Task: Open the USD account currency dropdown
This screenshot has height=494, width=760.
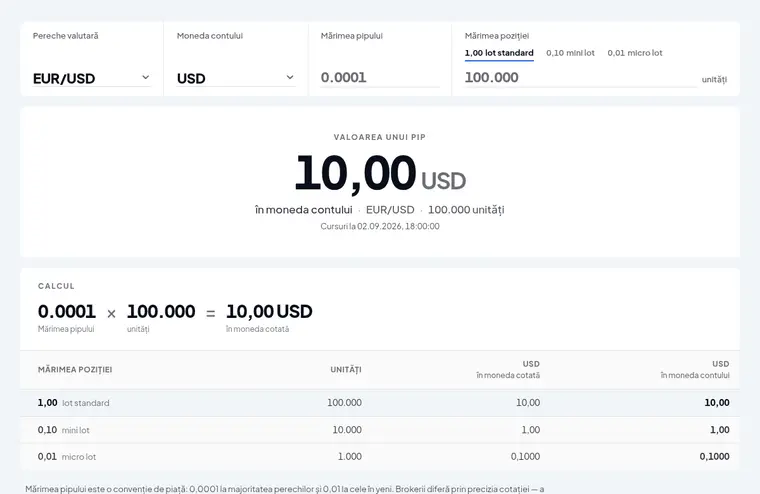Action: point(236,78)
